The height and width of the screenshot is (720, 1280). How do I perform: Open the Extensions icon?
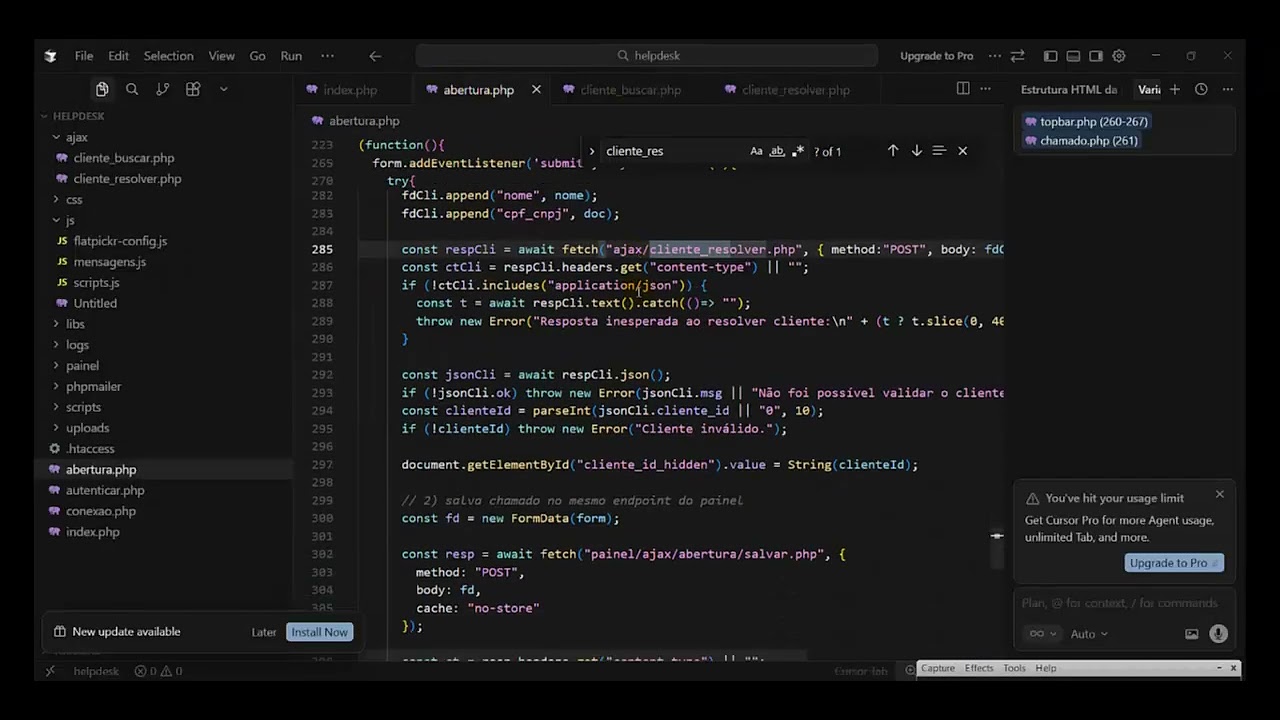(x=193, y=89)
